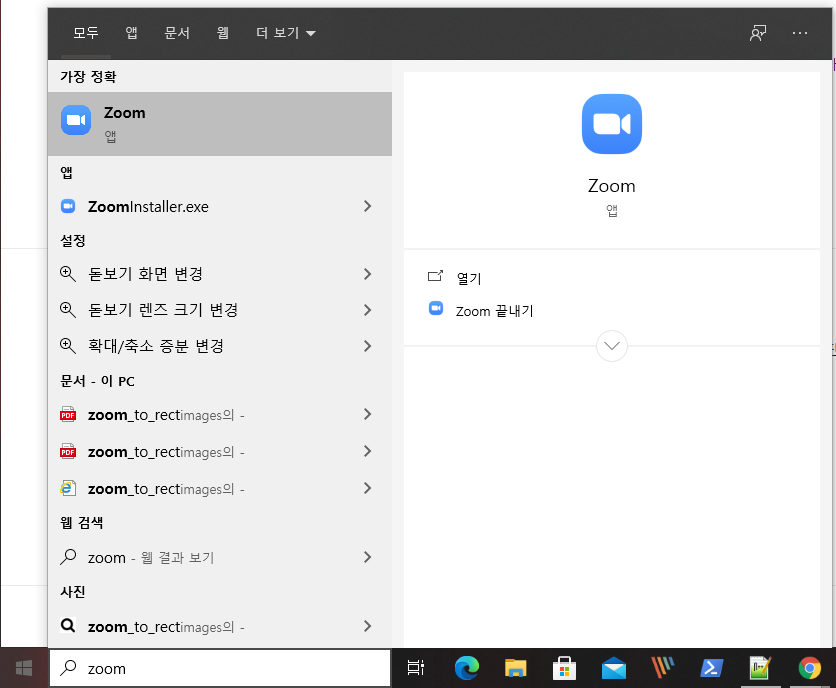Screen dimensions: 836x688
Task: Open the three-dots options menu in header
Action: tap(800, 33)
